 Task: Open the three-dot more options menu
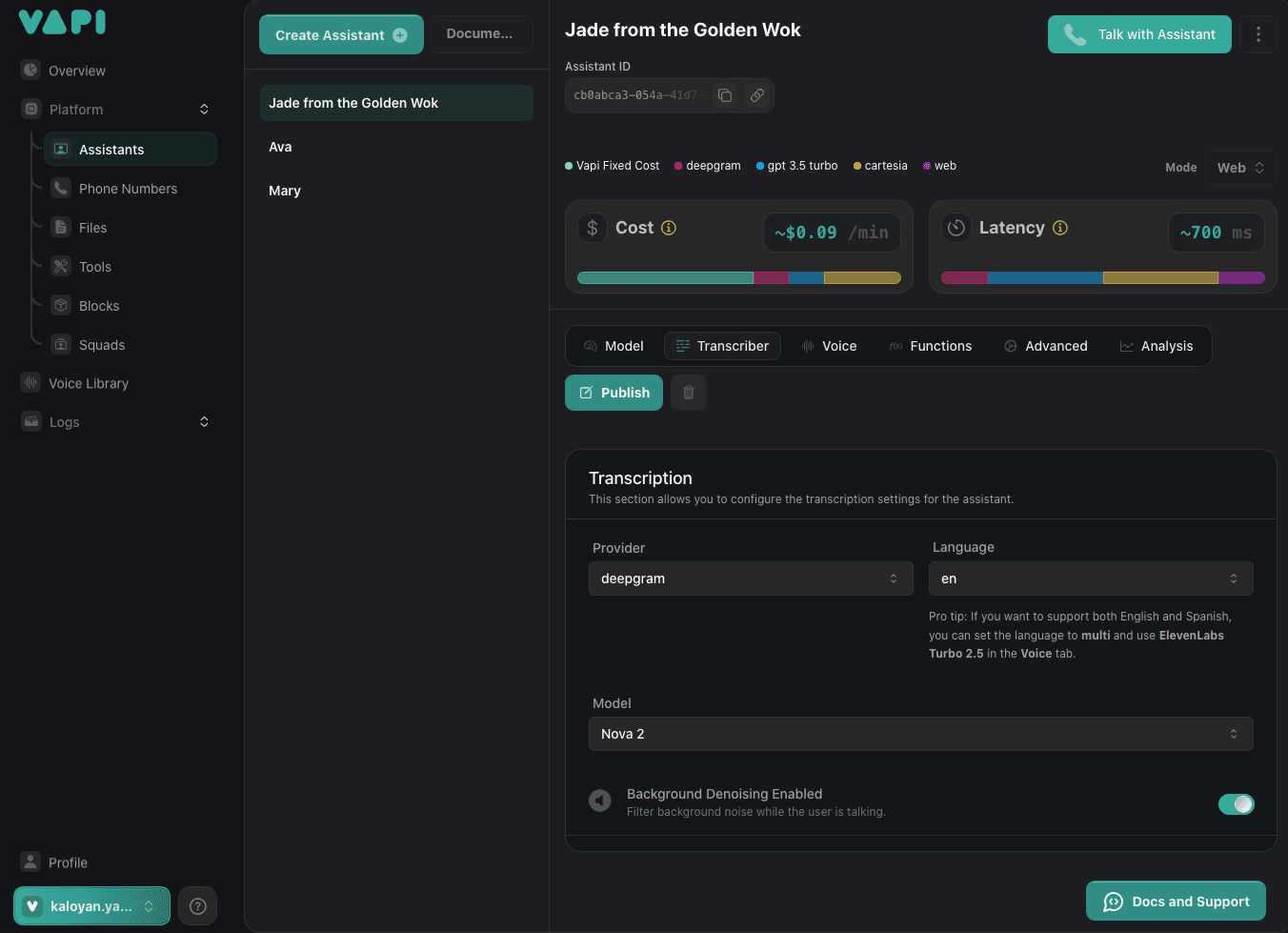point(1258,34)
